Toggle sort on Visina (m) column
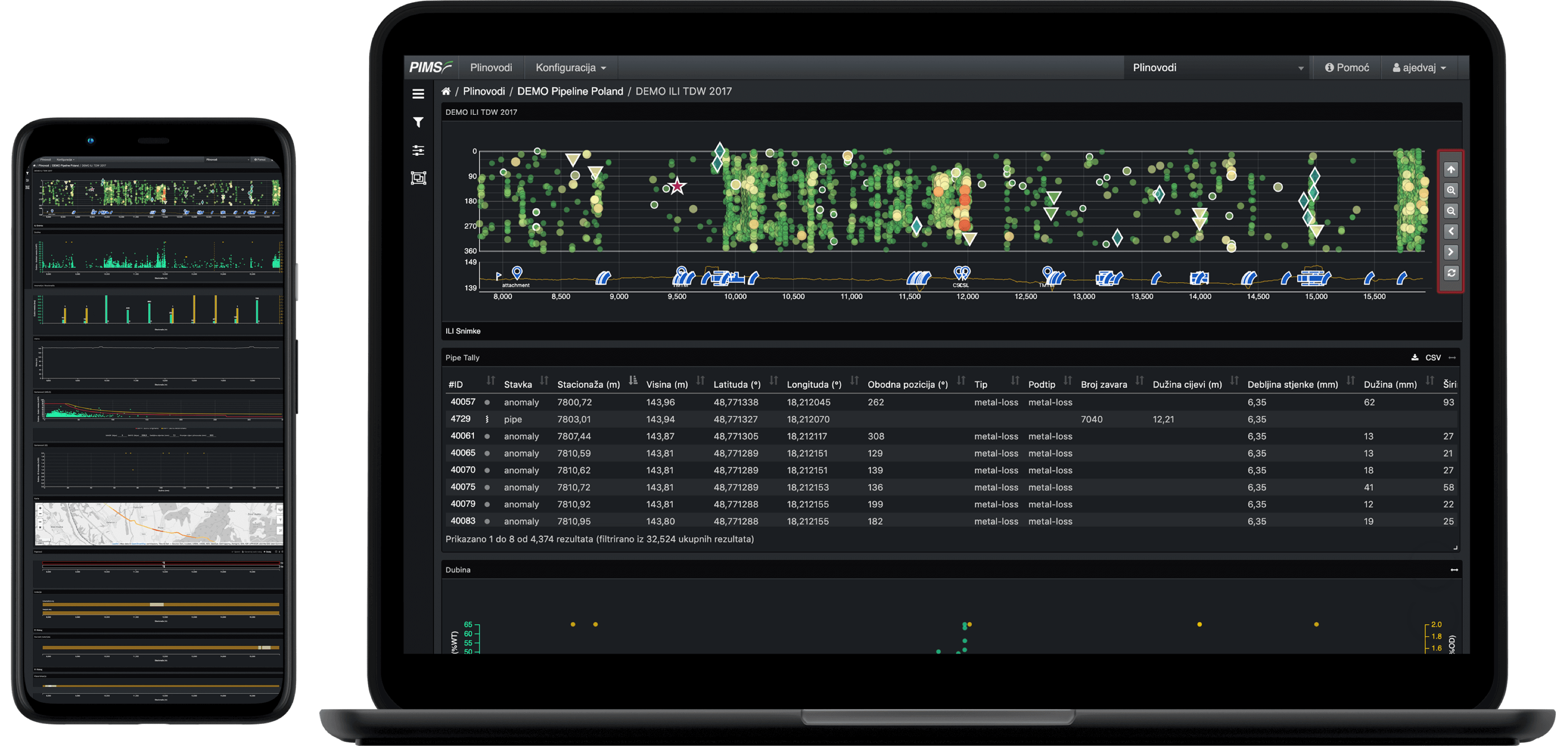1568x746 pixels. tap(700, 381)
